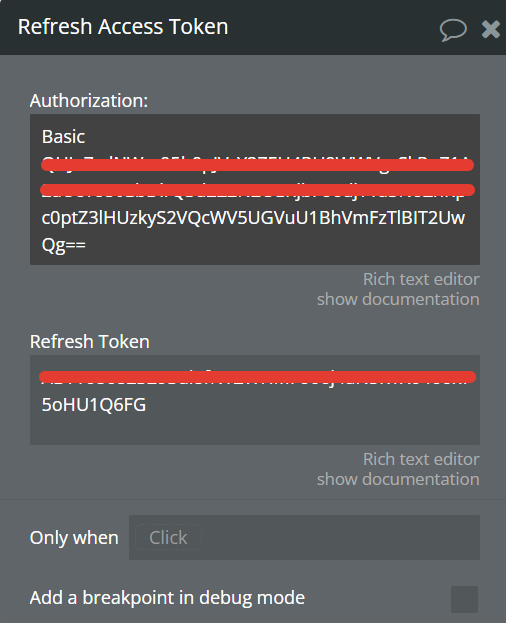Open the comment speech bubble icon
The image size is (506, 623).
coord(453,29)
